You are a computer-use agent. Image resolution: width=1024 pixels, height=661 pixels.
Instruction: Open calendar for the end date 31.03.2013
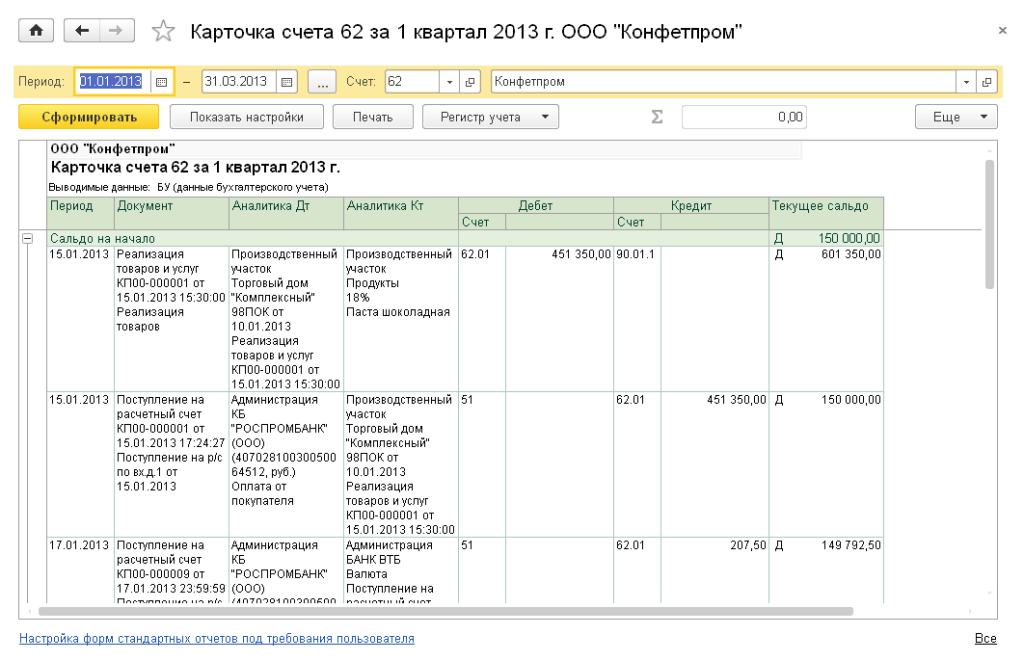coord(286,82)
